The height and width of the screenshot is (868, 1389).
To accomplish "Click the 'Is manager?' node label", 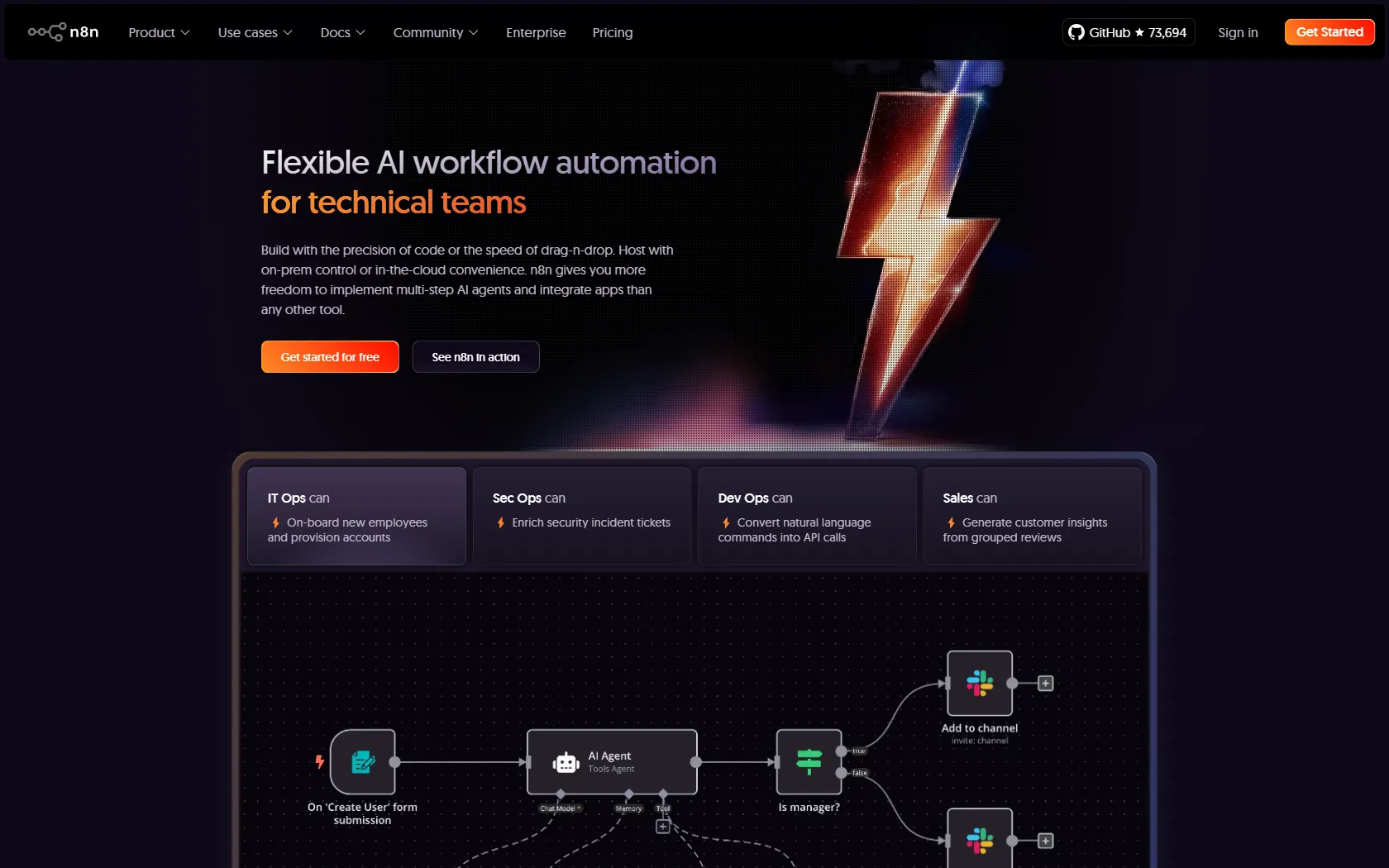I will [x=809, y=808].
